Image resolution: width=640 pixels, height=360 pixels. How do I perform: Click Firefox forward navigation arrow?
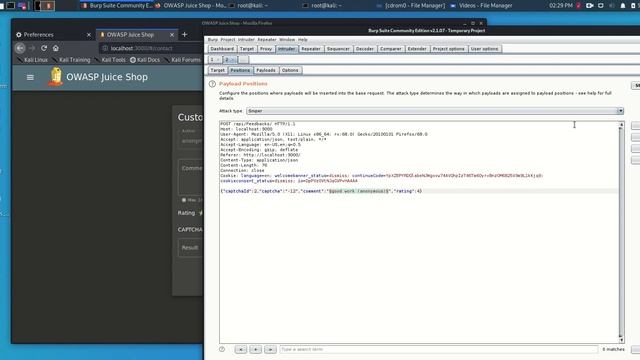coord(32,48)
